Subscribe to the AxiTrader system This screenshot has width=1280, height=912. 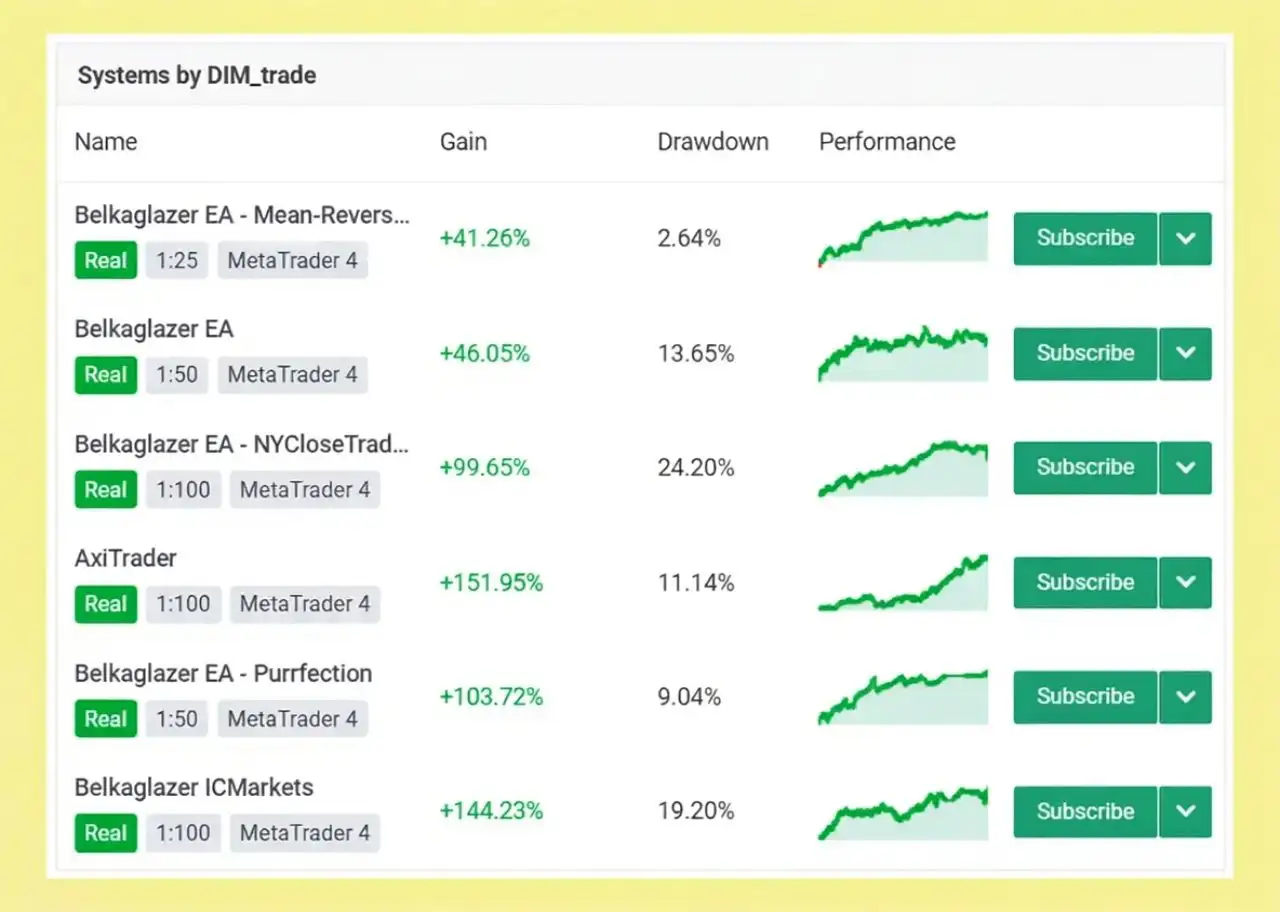tap(1085, 583)
